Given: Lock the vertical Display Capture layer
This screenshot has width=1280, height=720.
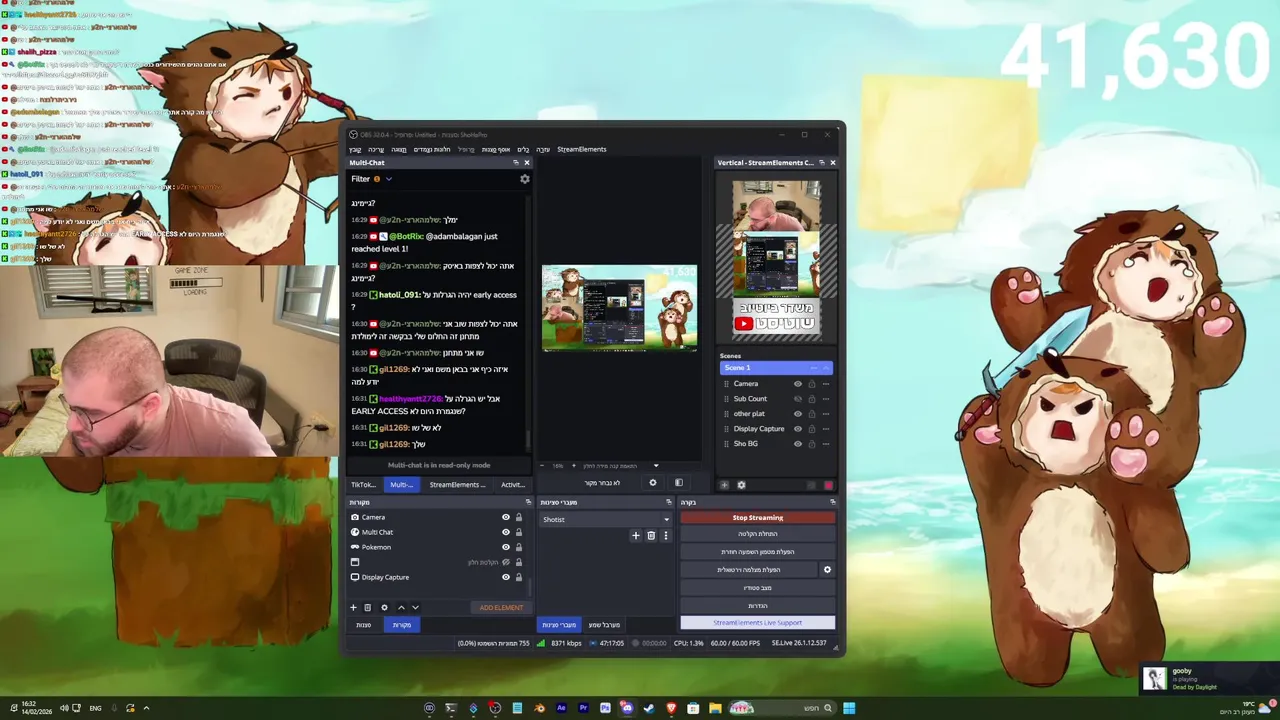Looking at the screenshot, I should 811,429.
